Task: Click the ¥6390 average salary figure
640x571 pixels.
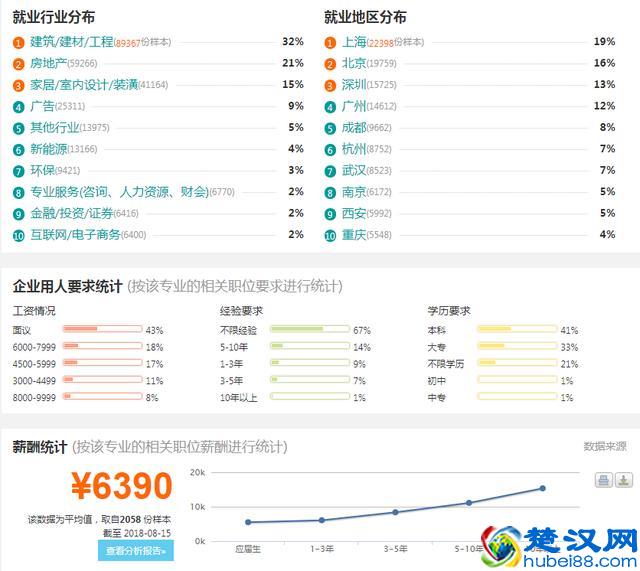Action: tap(122, 486)
